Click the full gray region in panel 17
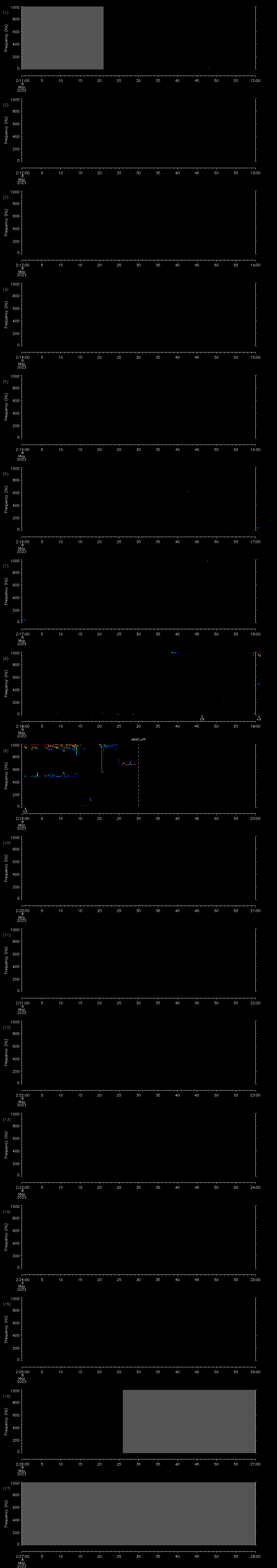This screenshot has height=1568, width=277. (x=138, y=1513)
